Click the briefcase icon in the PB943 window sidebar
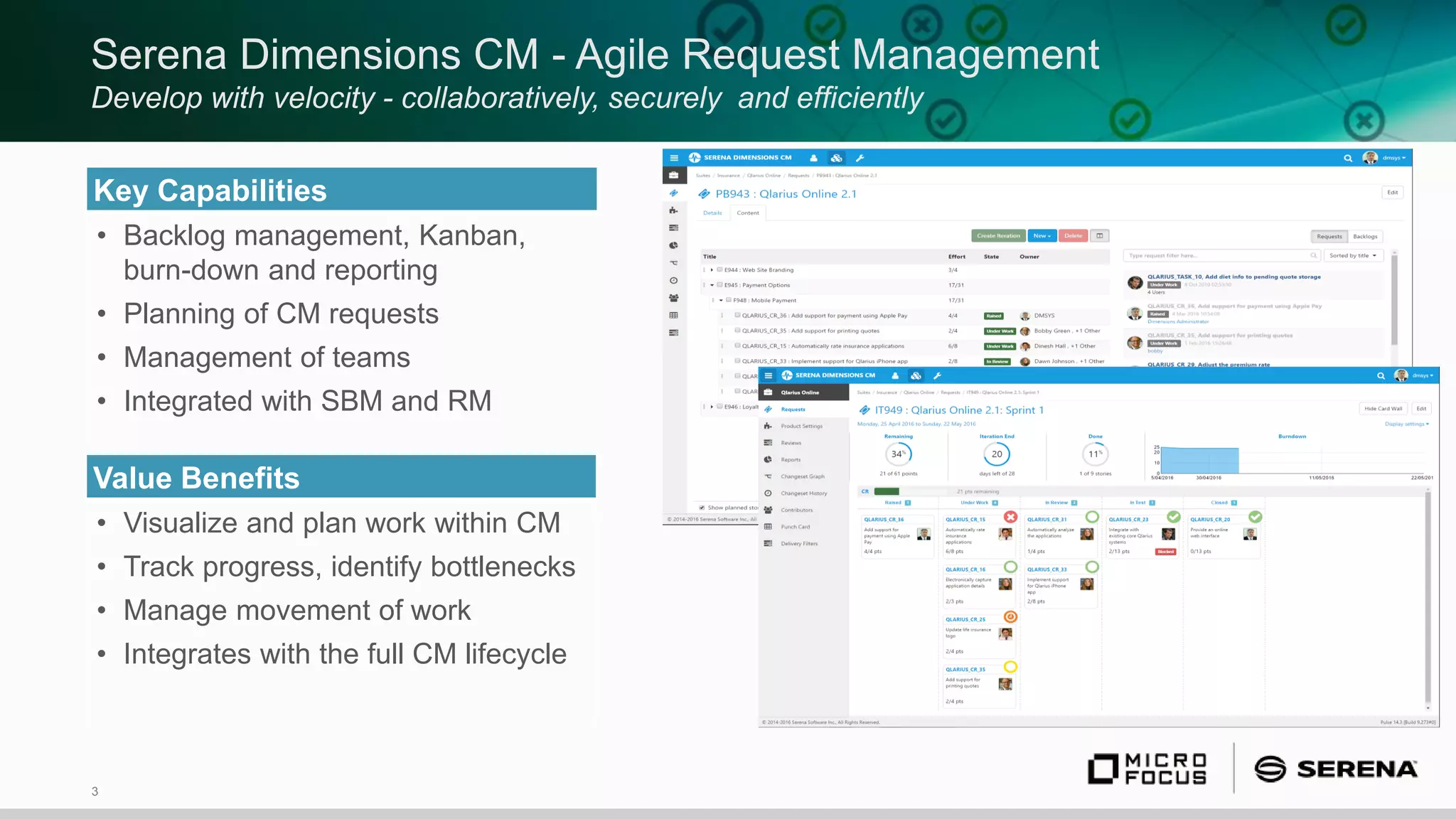The image size is (1456, 819). (673, 175)
